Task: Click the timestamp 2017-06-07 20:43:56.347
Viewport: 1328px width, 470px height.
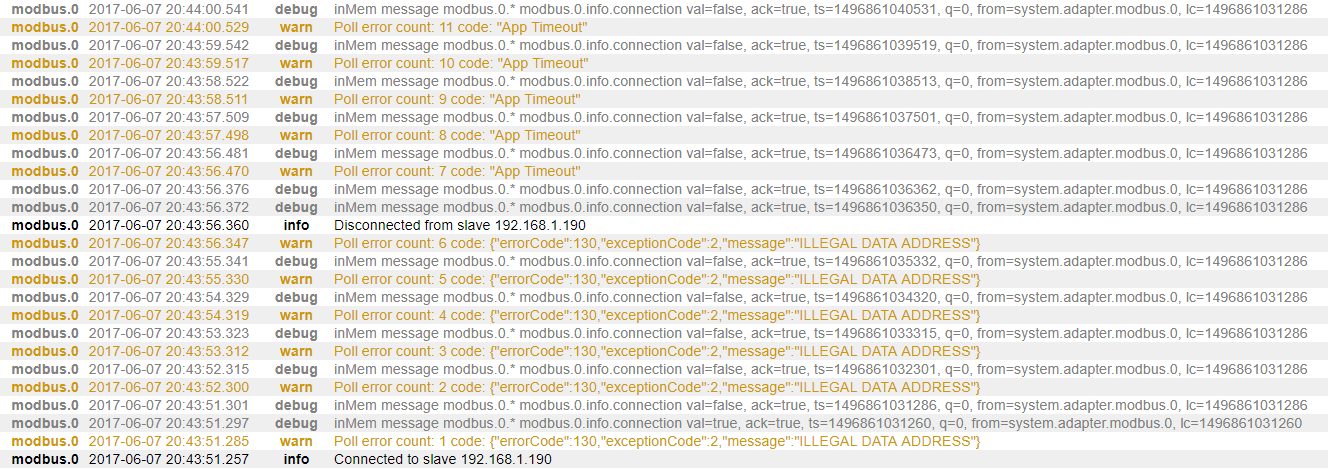Action: [169, 243]
